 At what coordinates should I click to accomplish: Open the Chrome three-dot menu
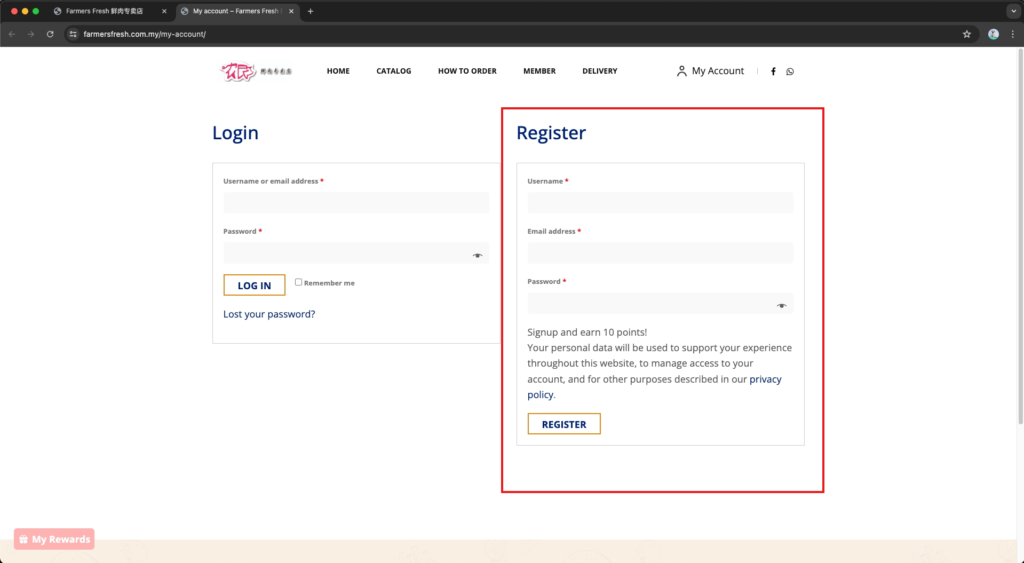[x=1012, y=34]
